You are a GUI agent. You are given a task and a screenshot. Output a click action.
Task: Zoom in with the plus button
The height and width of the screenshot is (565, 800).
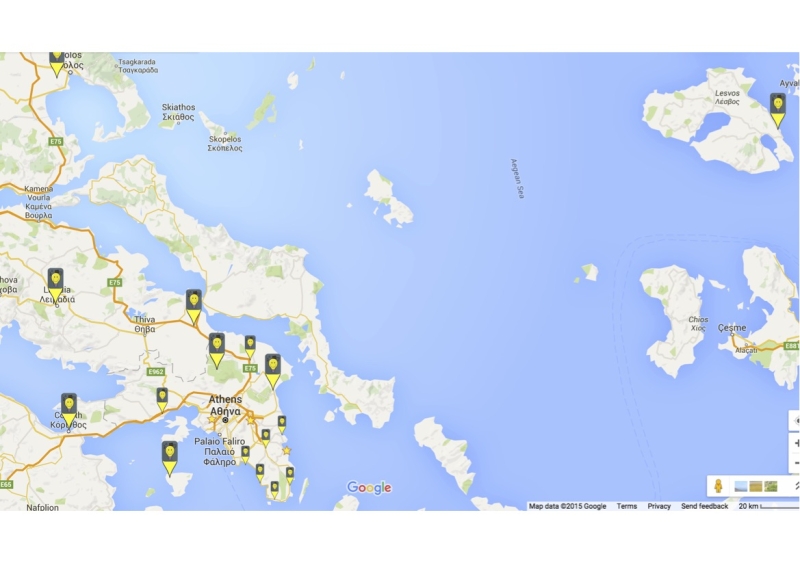795,443
